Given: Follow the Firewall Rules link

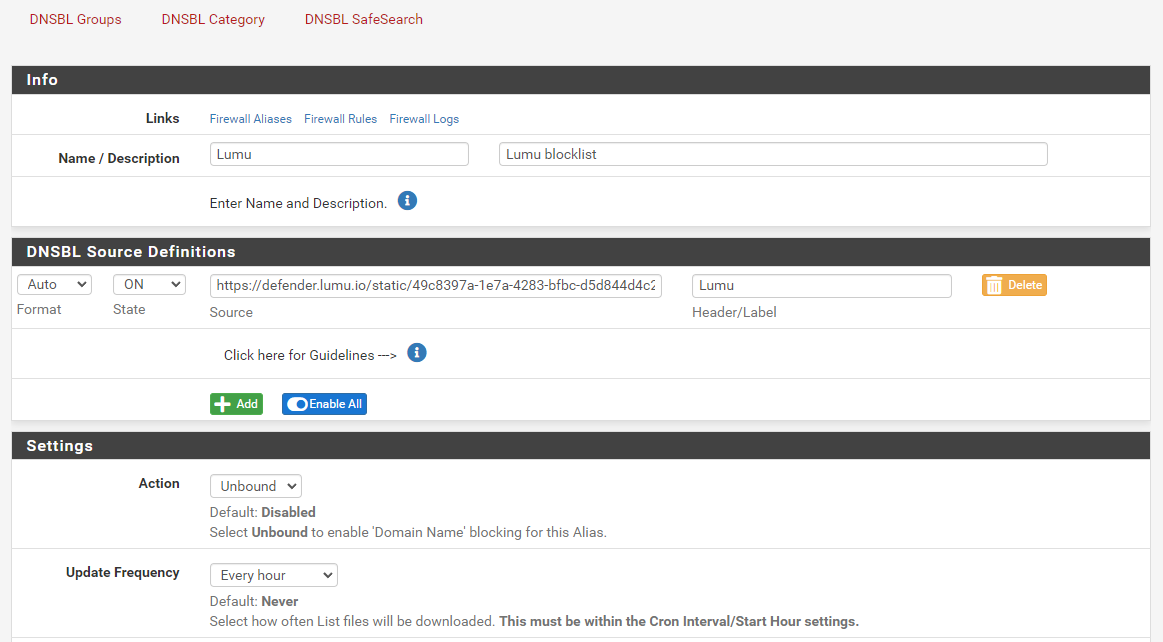Looking at the screenshot, I should 340,119.
